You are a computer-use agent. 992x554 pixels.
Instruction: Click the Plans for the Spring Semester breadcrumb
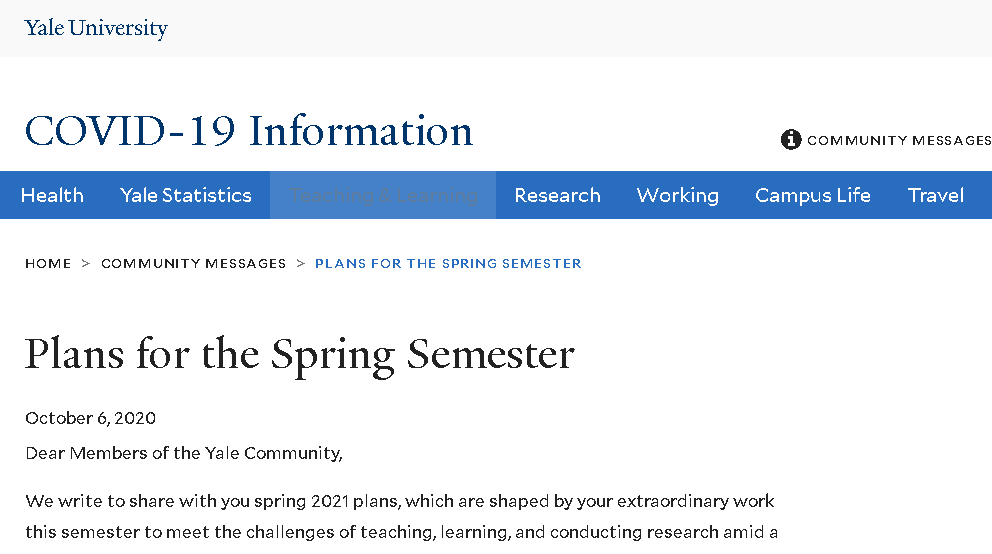(448, 264)
